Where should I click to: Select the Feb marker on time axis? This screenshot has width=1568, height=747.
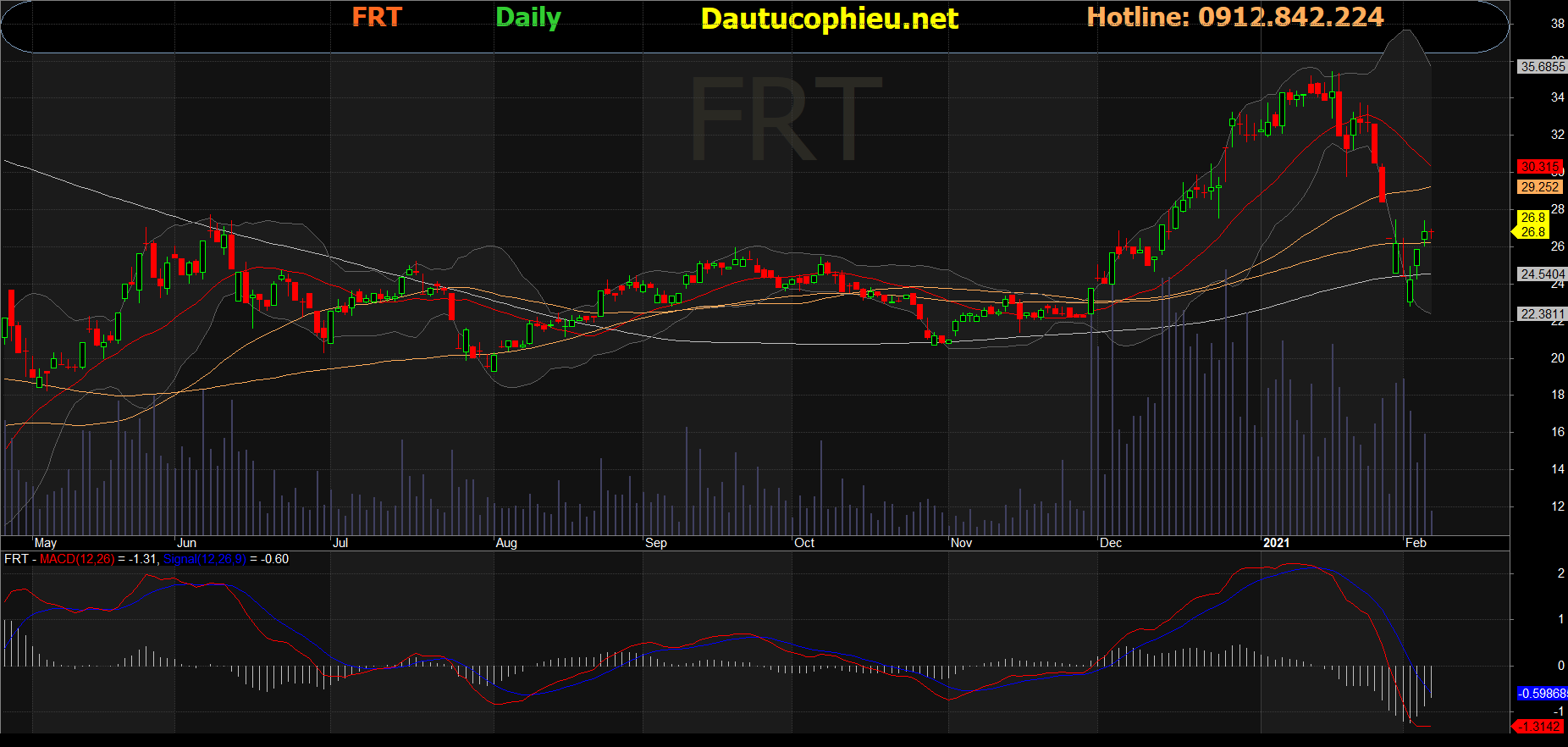click(x=1416, y=543)
